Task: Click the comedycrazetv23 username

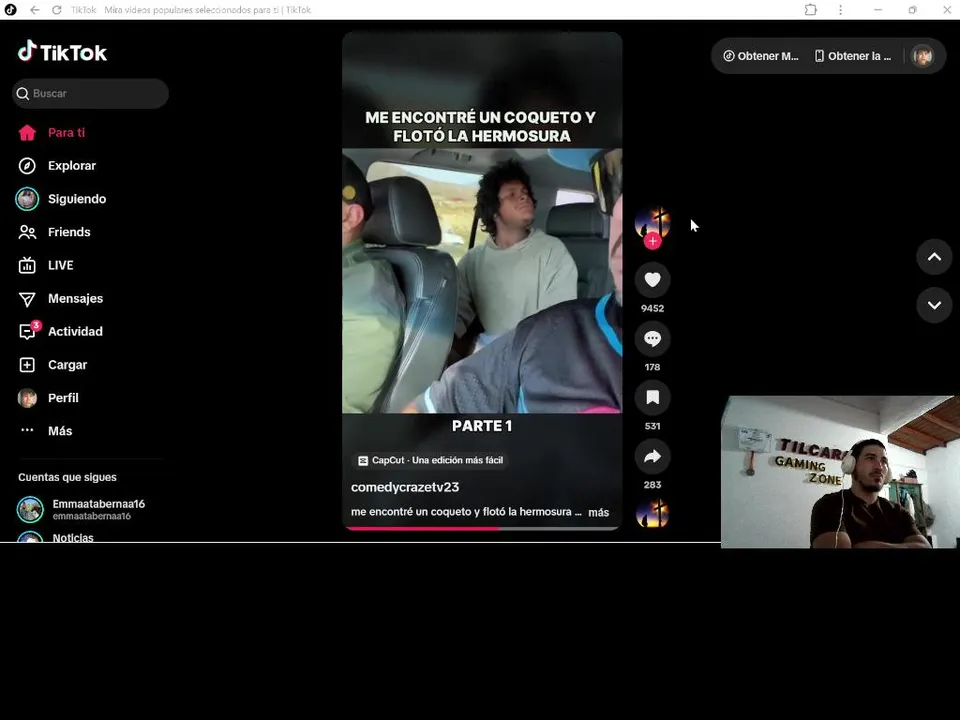Action: tap(405, 487)
